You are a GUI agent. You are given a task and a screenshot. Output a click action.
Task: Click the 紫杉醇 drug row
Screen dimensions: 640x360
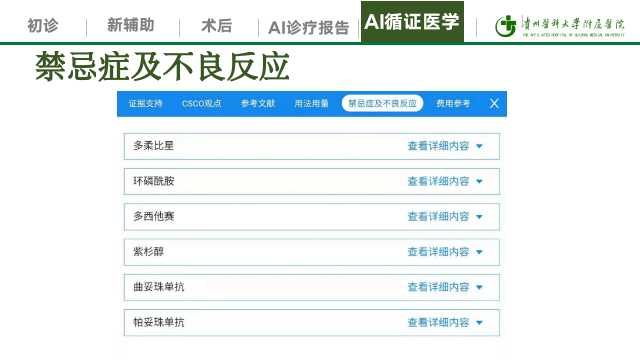[x=312, y=252]
